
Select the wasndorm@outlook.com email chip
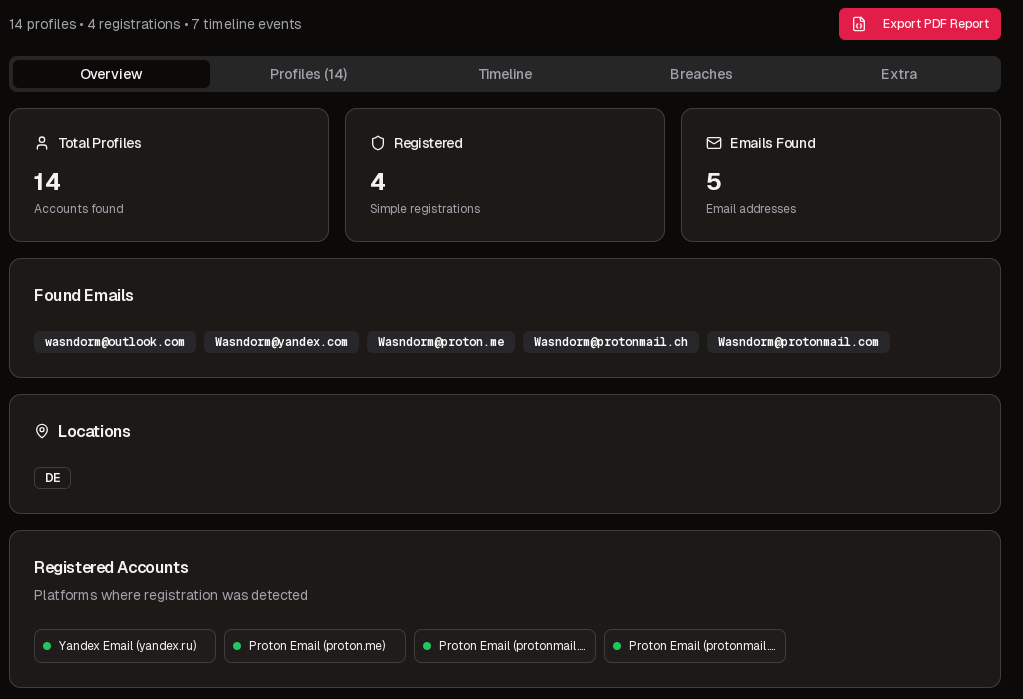click(x=115, y=342)
